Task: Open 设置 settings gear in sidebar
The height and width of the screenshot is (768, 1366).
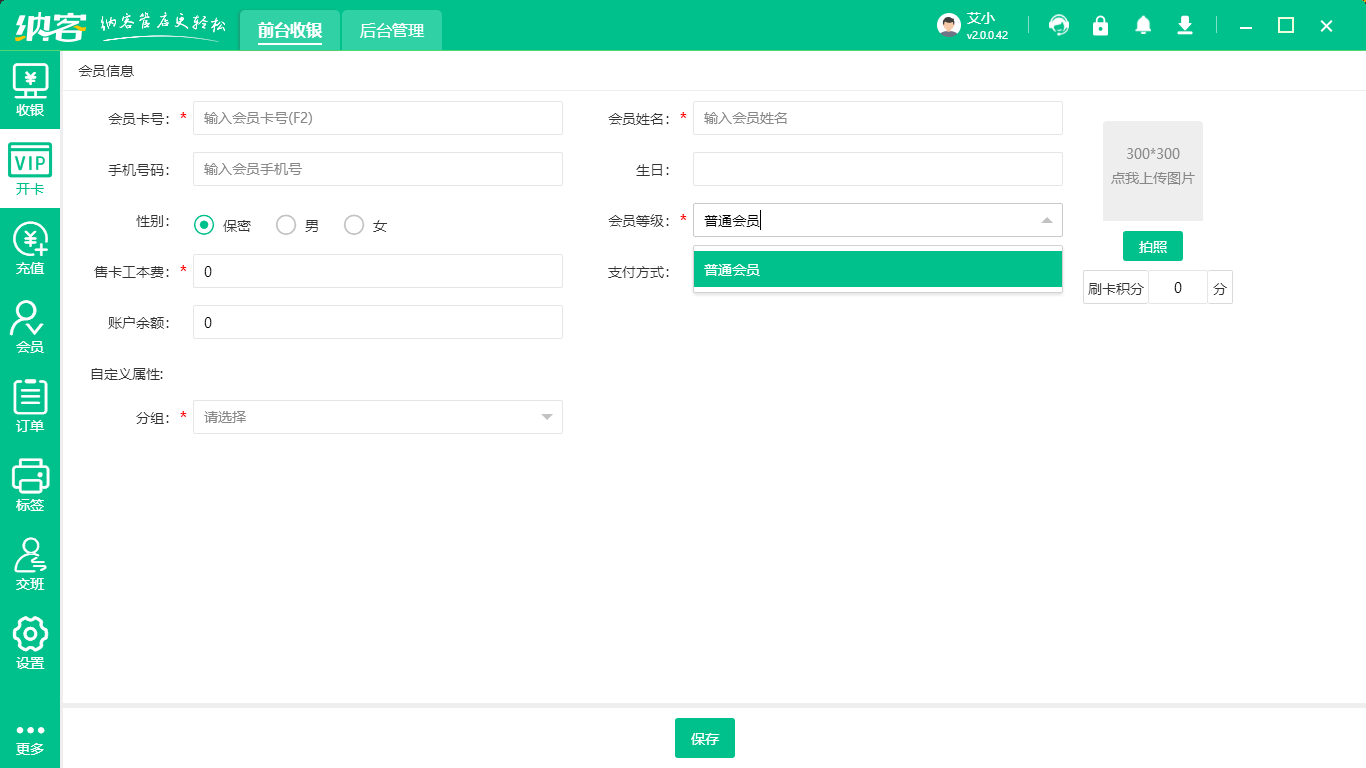Action: pos(30,643)
